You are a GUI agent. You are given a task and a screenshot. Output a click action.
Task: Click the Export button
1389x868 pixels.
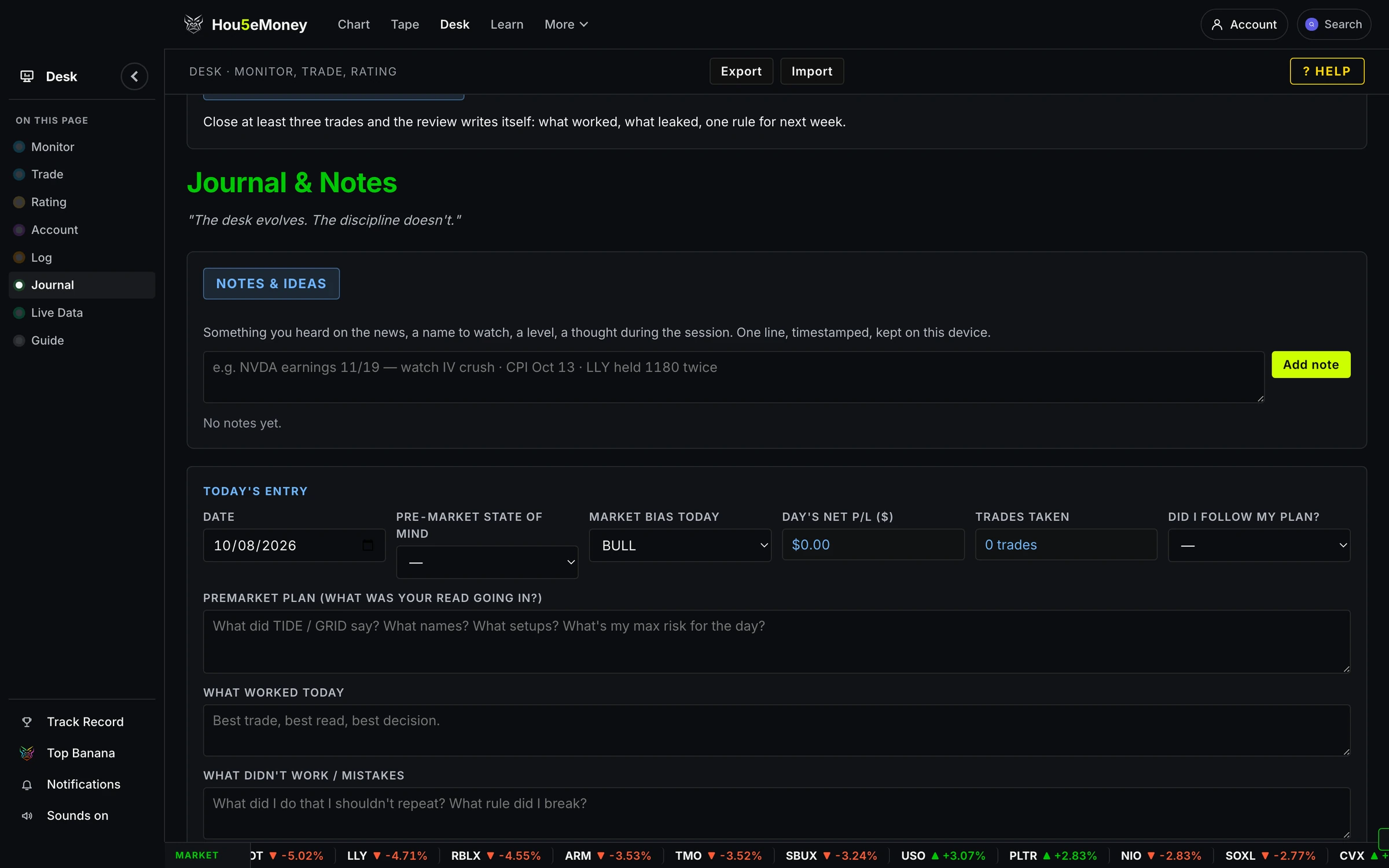(x=741, y=71)
